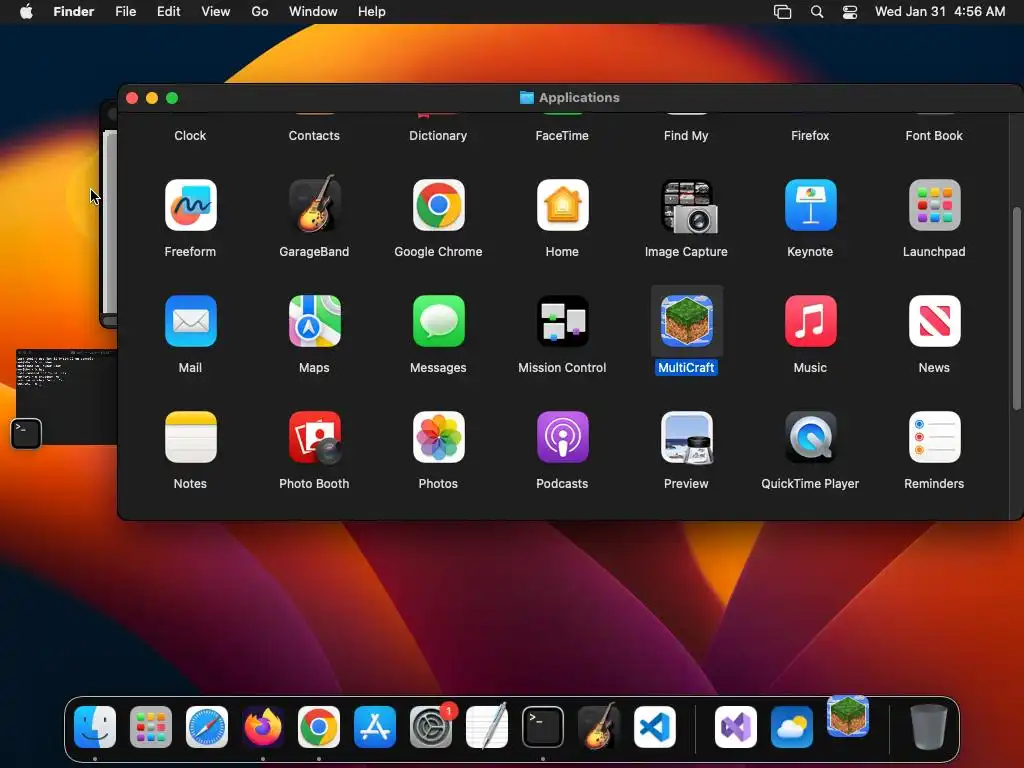Click the MultiCraft icon in the Dock

pyautogui.click(x=848, y=716)
